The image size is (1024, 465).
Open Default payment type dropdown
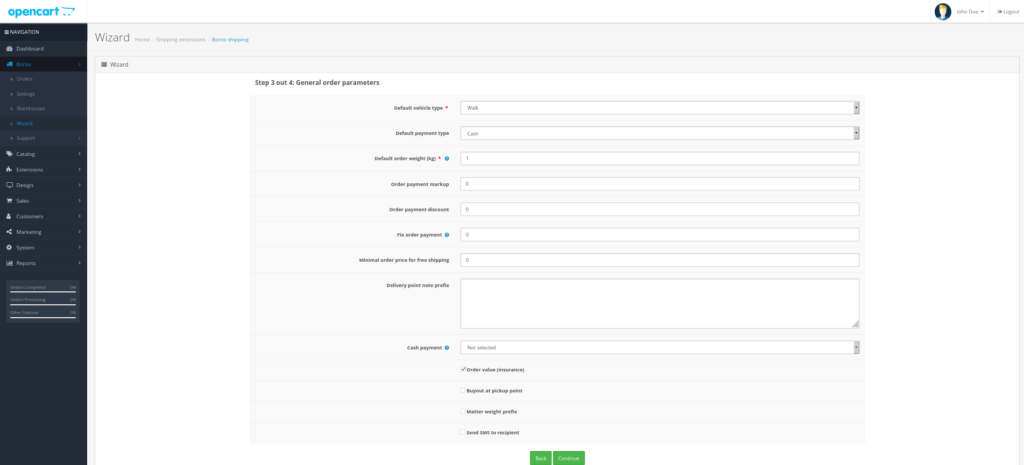(x=659, y=132)
